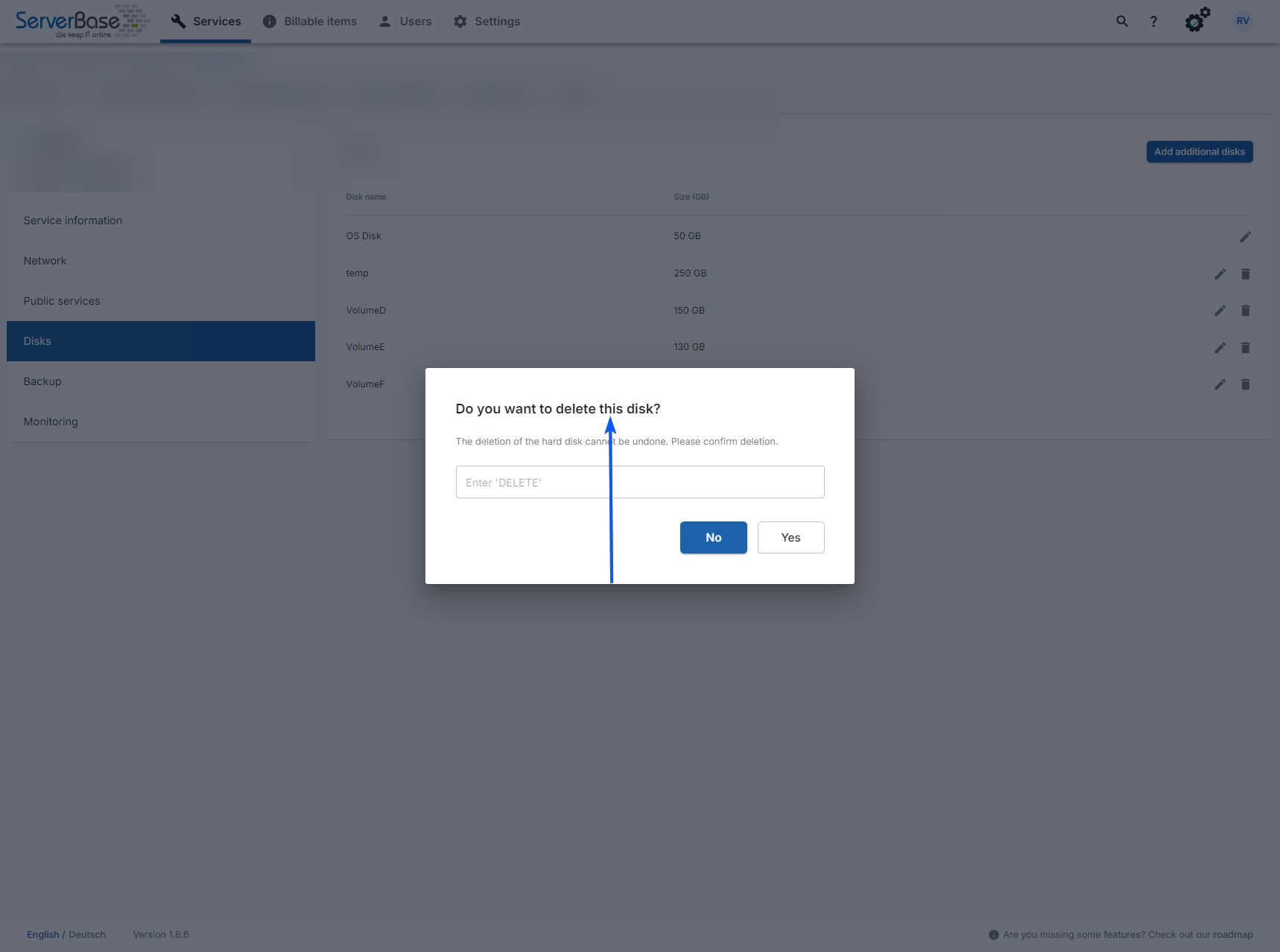
Task: Click trash icon for VolumeE disk
Action: tap(1245, 348)
